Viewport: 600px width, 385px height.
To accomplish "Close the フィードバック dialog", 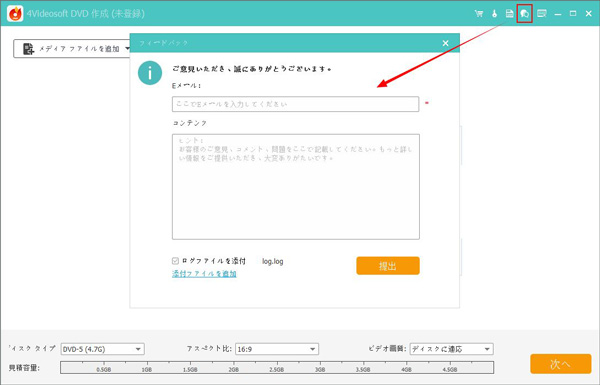I will point(445,43).
